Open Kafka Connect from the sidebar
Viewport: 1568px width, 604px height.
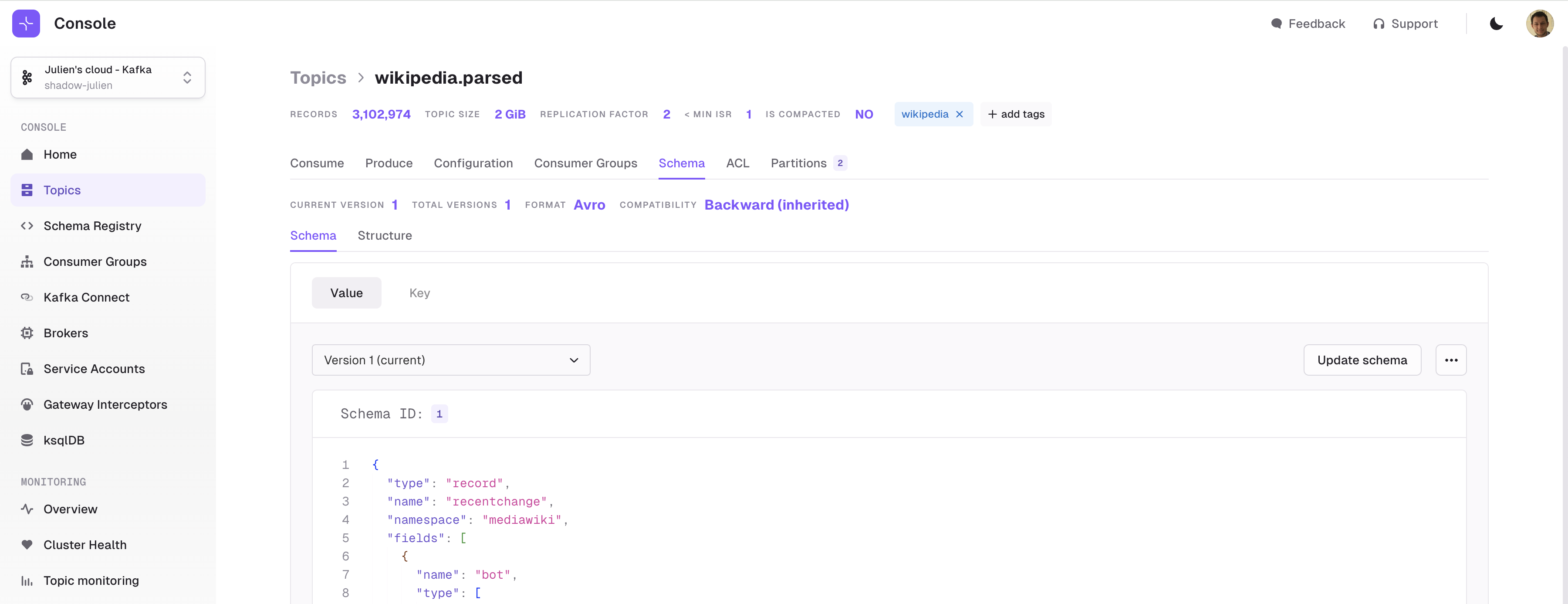(x=108, y=297)
